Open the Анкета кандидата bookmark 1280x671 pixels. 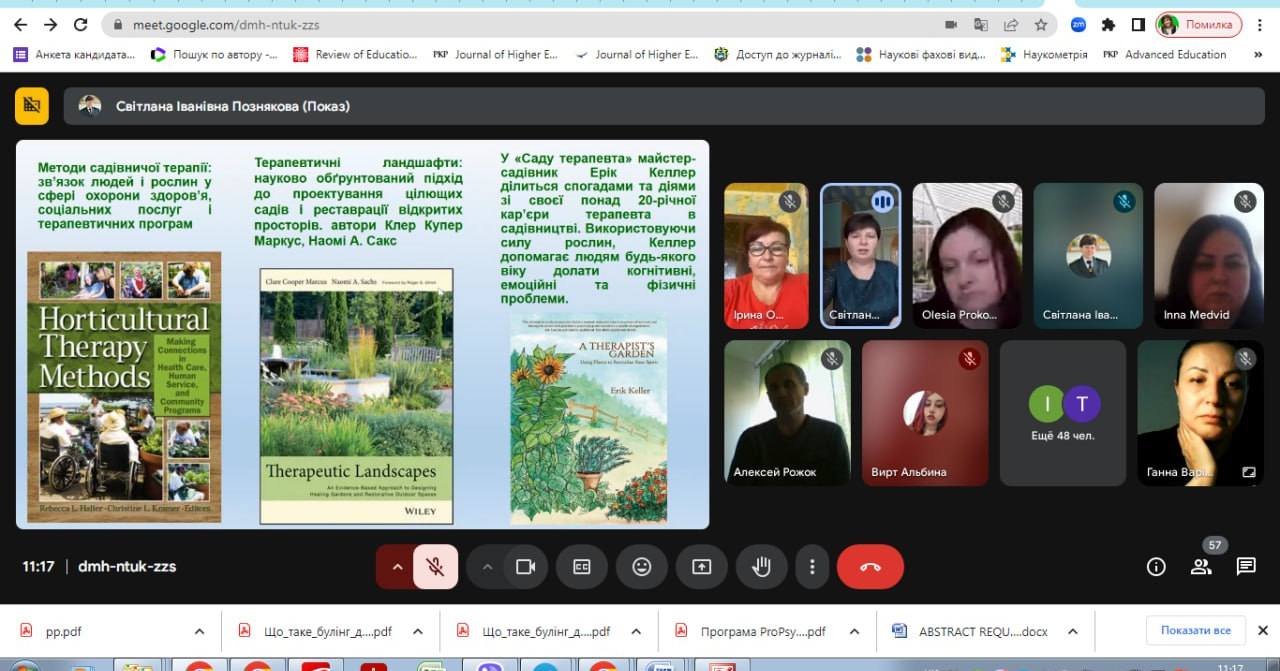click(x=74, y=55)
